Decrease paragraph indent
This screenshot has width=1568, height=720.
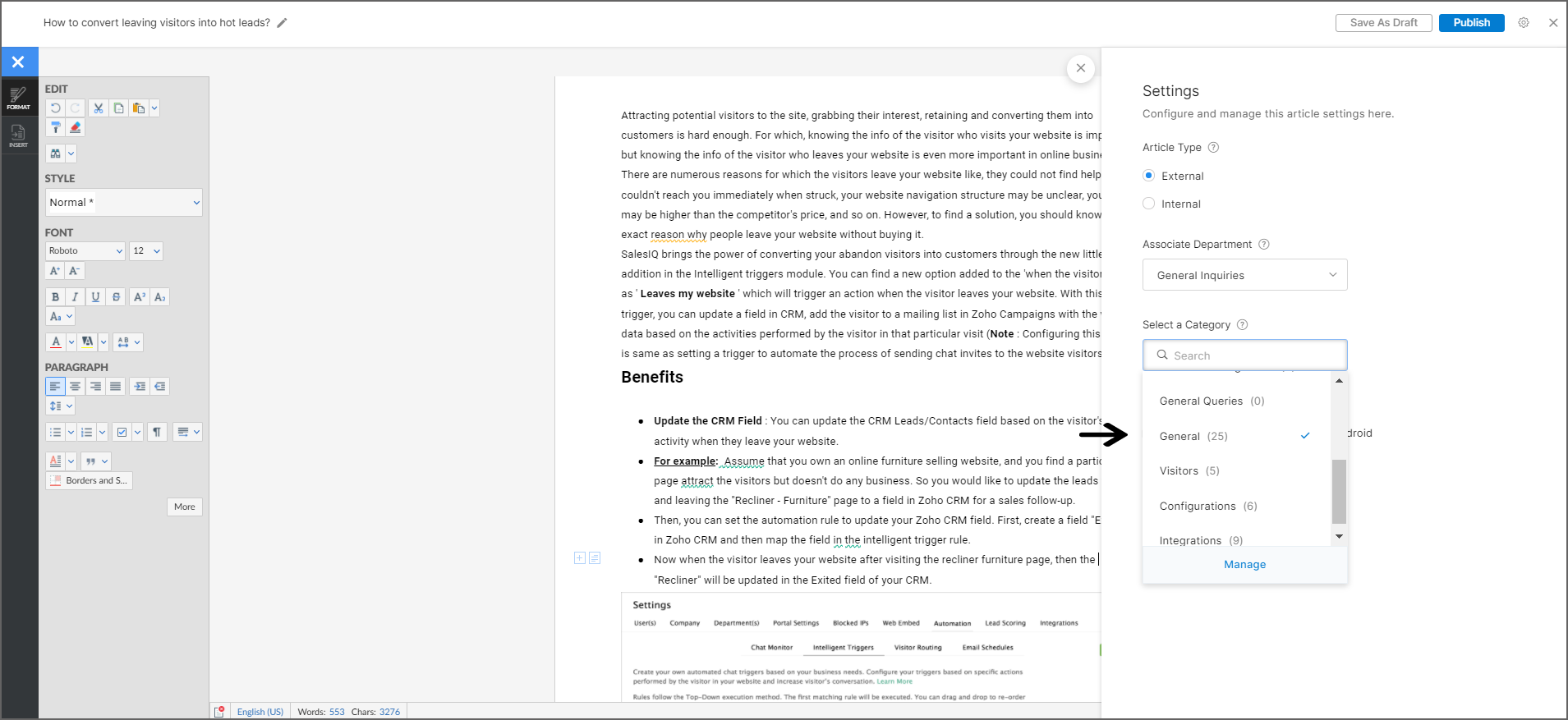160,387
